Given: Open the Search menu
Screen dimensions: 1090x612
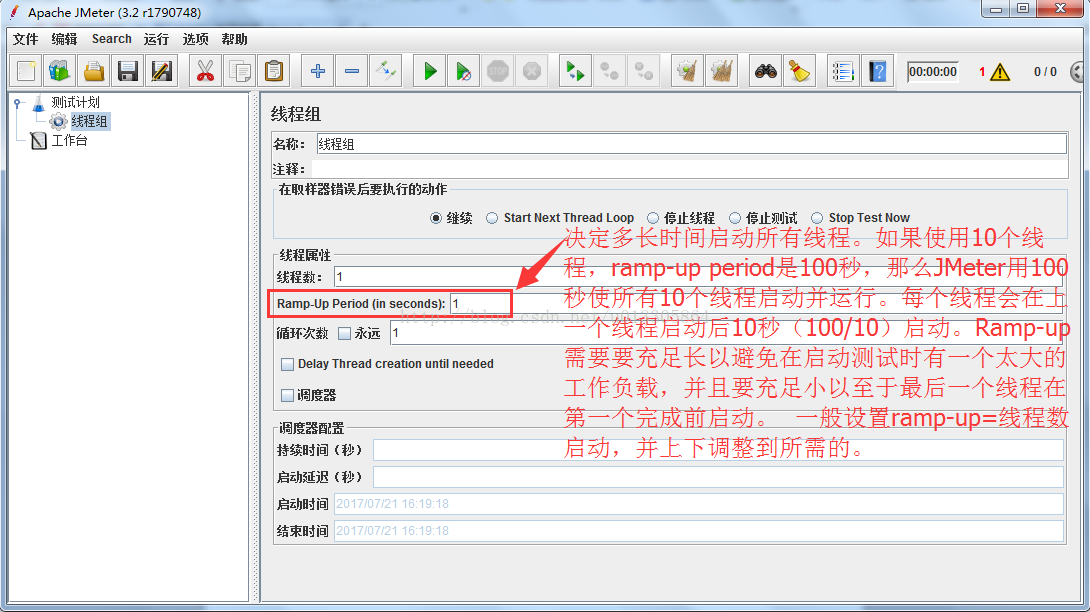Looking at the screenshot, I should 111,39.
